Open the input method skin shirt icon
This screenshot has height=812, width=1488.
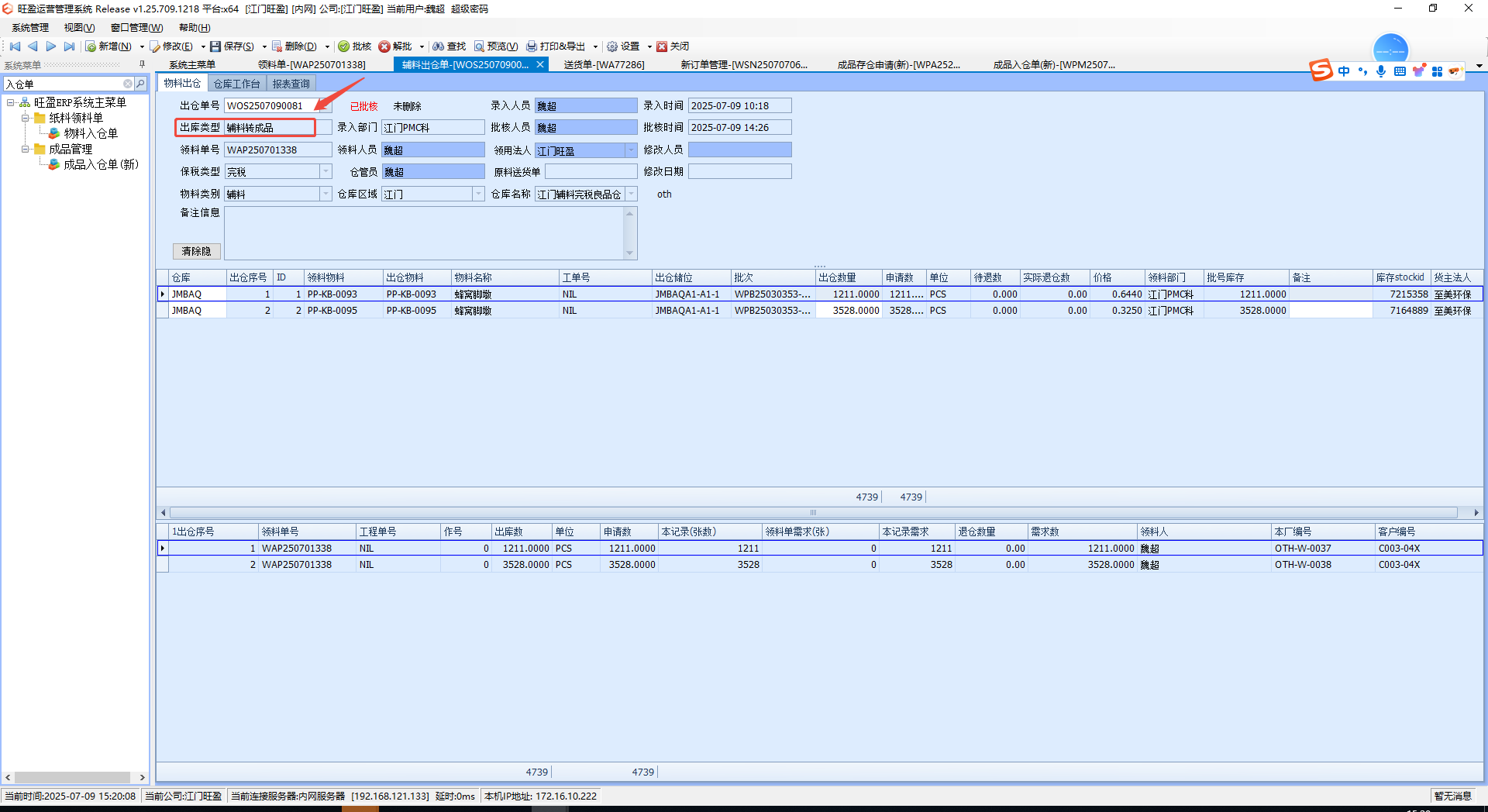tap(1418, 71)
